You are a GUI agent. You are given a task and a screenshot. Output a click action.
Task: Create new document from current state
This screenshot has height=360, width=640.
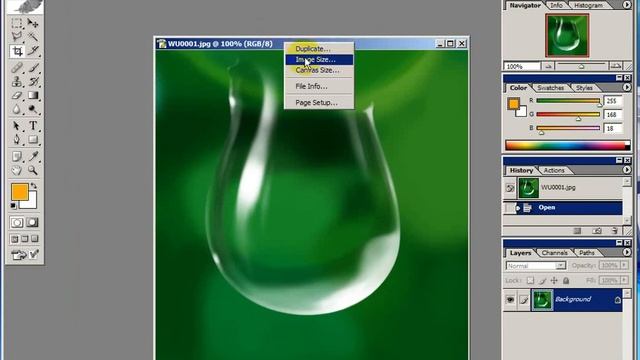pos(577,231)
